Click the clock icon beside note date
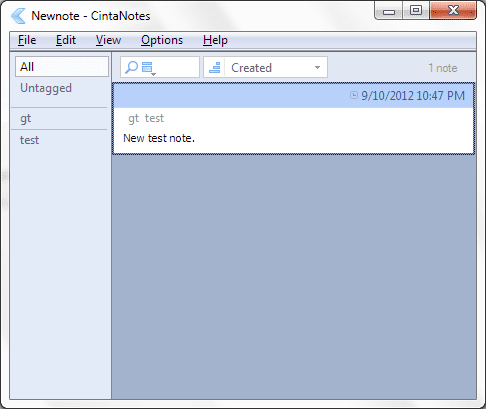This screenshot has width=486, height=409. point(354,95)
